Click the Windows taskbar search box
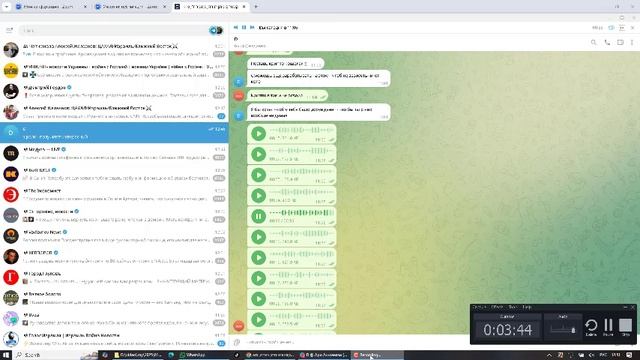Image resolution: width=640 pixels, height=360 pixels. pos(55,355)
